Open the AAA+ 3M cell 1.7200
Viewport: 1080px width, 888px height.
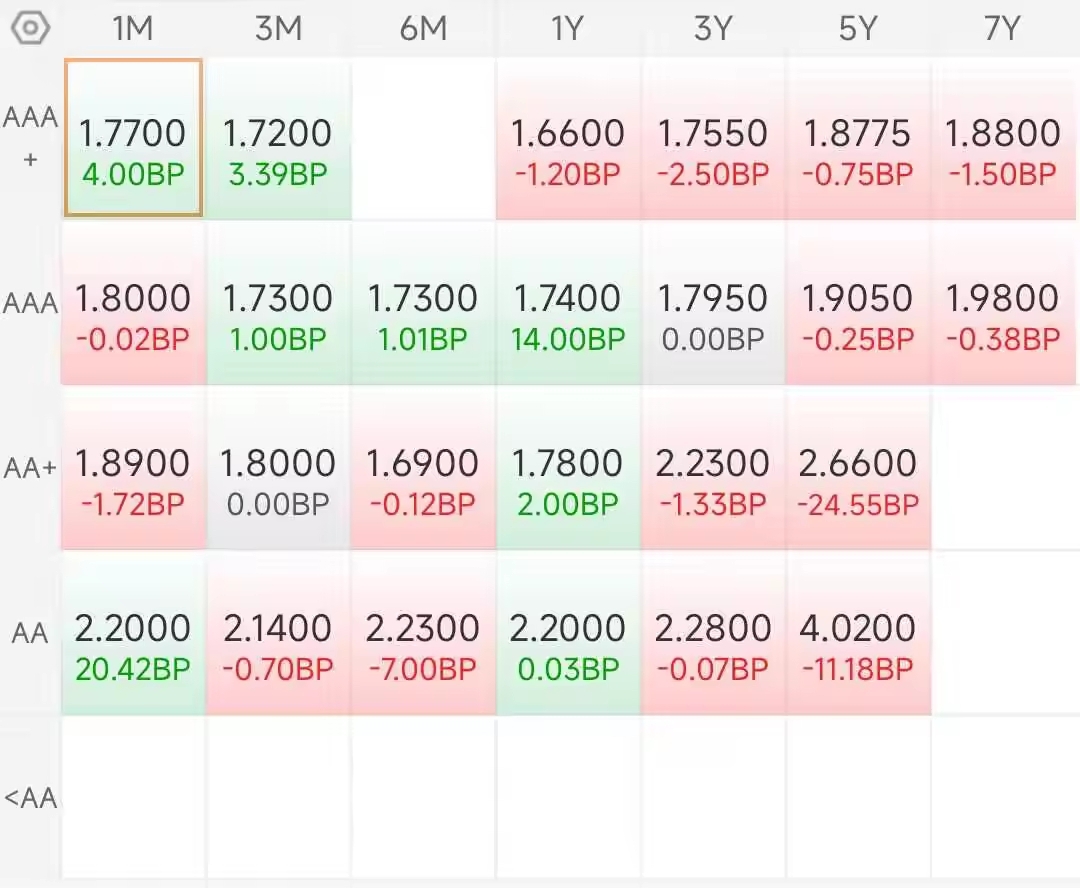[278, 138]
